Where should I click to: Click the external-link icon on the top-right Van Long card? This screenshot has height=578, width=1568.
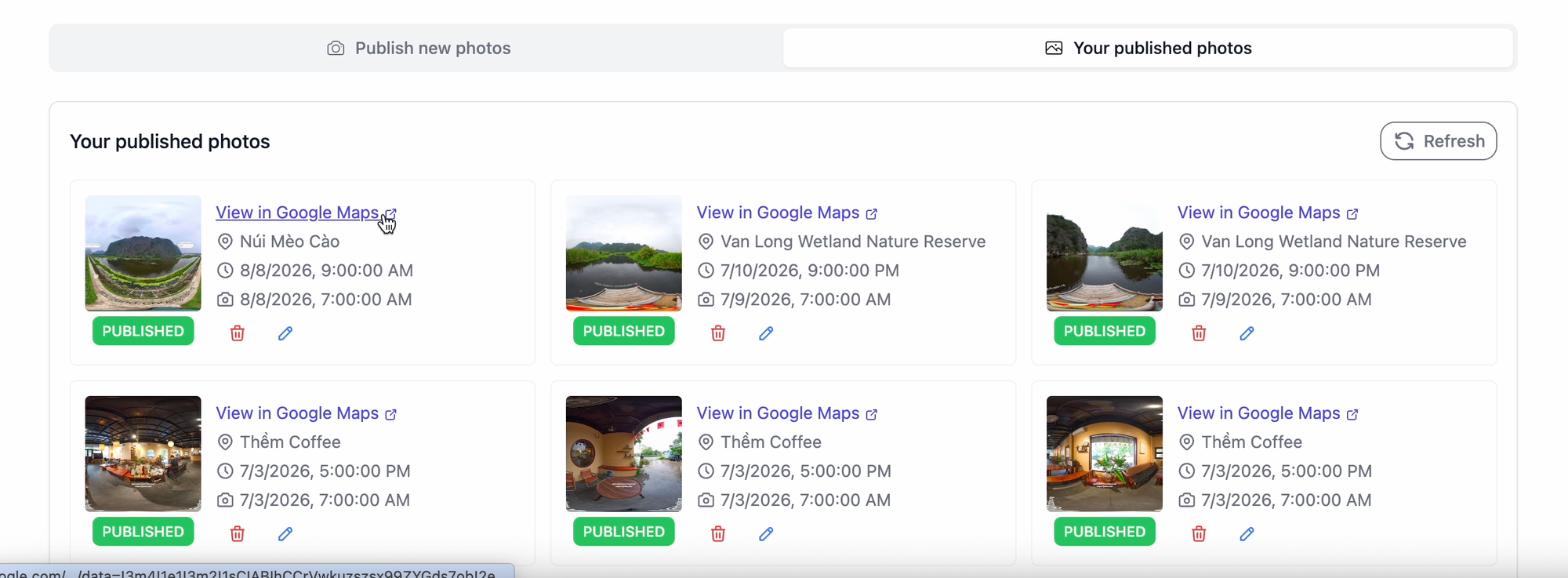tap(1352, 214)
